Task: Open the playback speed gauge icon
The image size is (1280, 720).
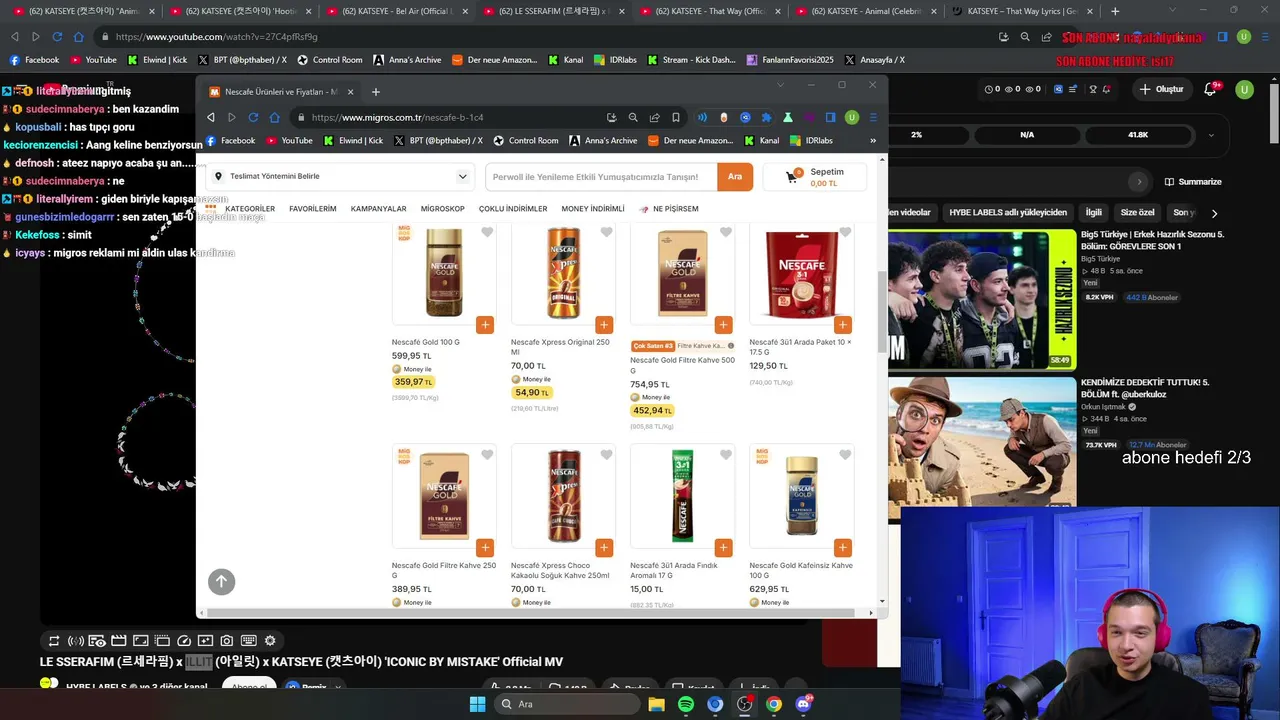Action: 184,641
